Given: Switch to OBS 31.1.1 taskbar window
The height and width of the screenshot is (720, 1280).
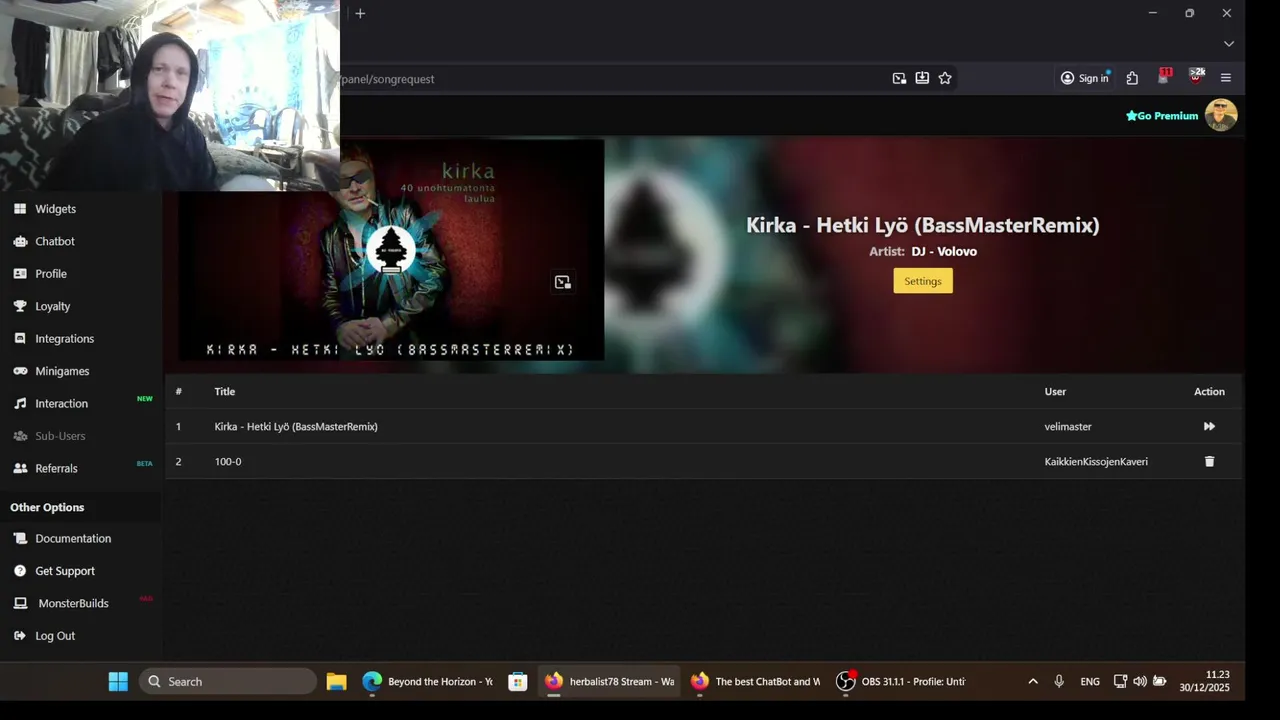Looking at the screenshot, I should (x=902, y=681).
